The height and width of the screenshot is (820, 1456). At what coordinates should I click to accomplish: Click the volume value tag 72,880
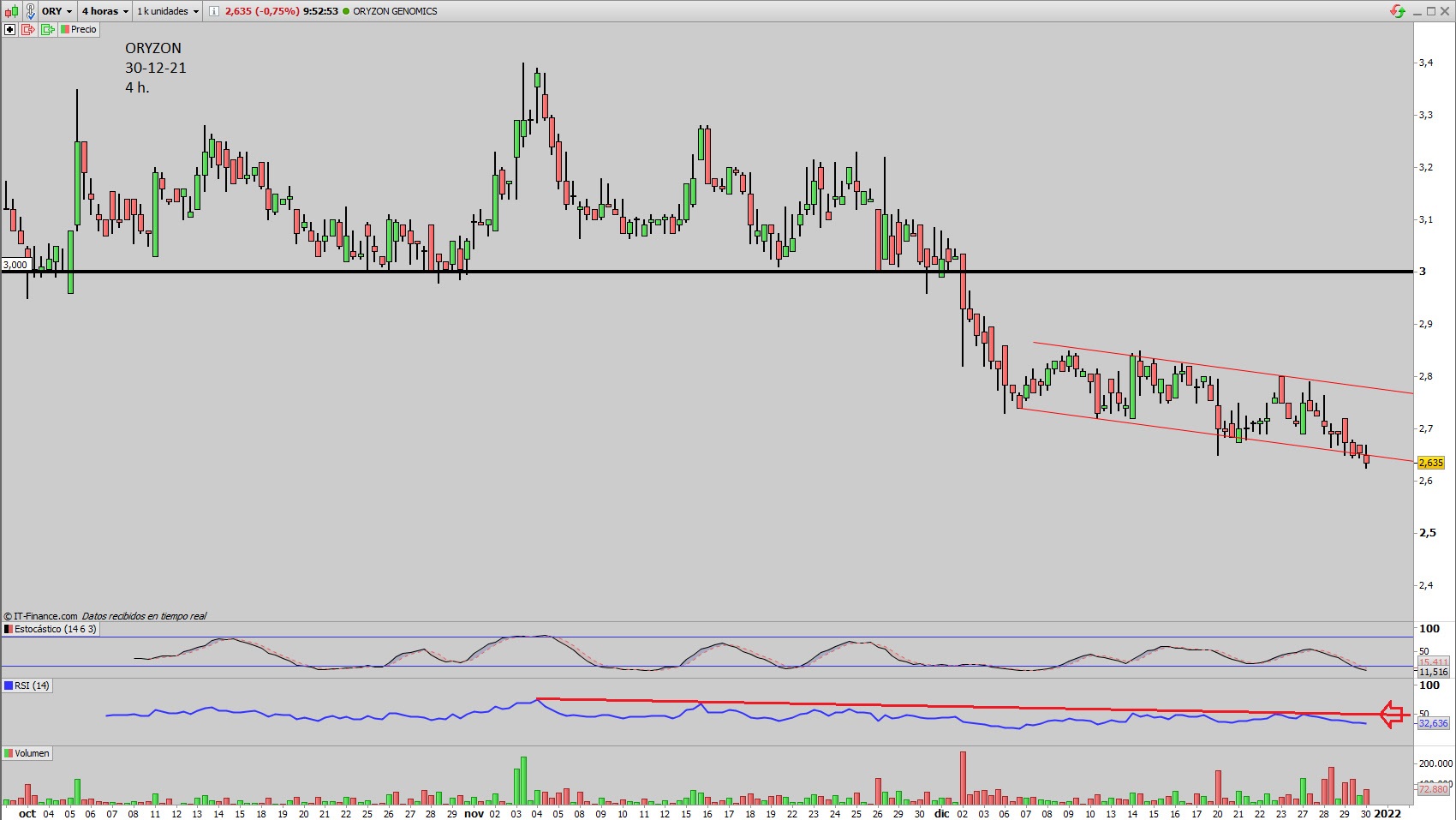1433,788
